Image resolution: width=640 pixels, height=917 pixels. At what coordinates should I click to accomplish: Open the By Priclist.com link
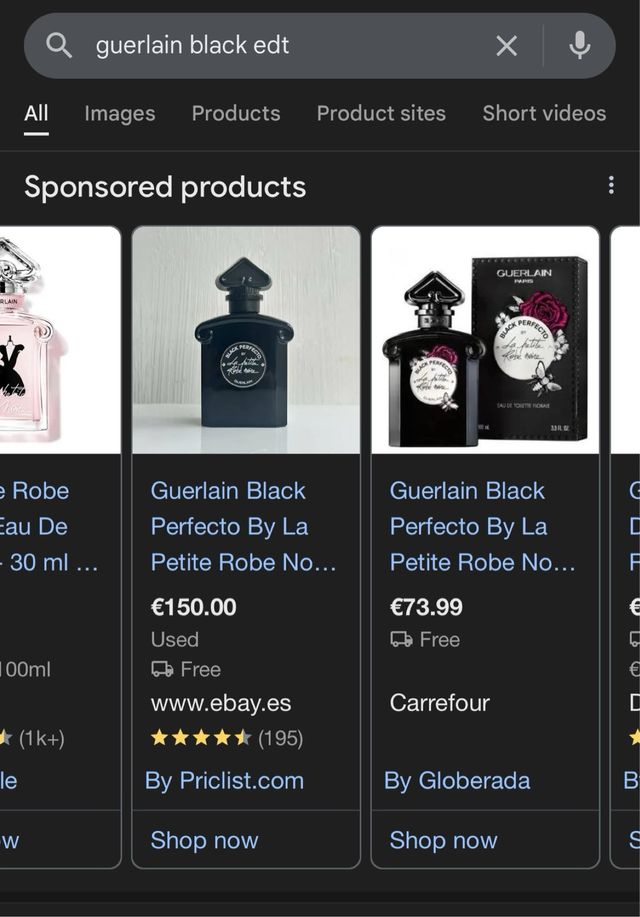click(x=224, y=781)
